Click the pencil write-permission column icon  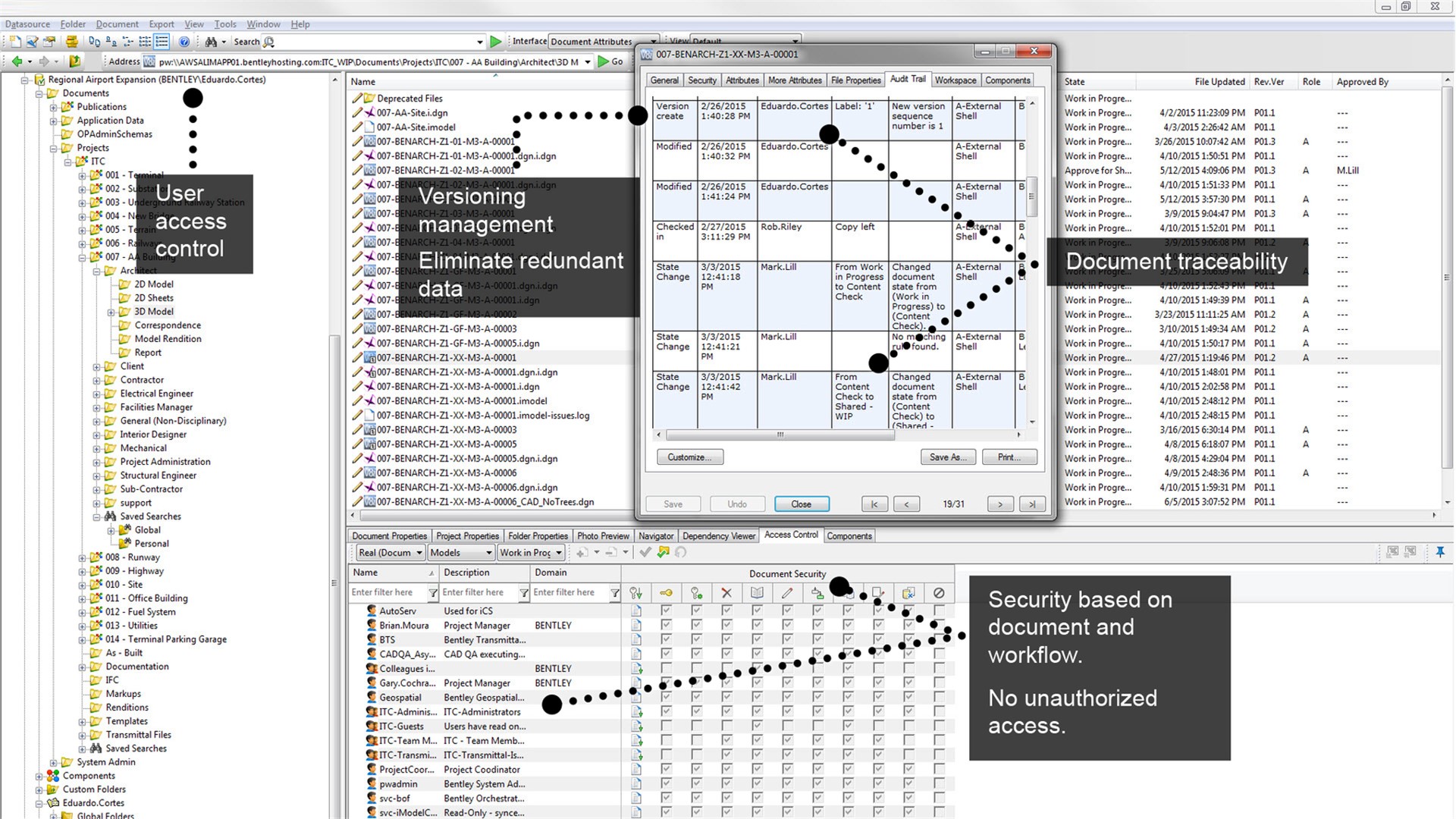[x=787, y=593]
